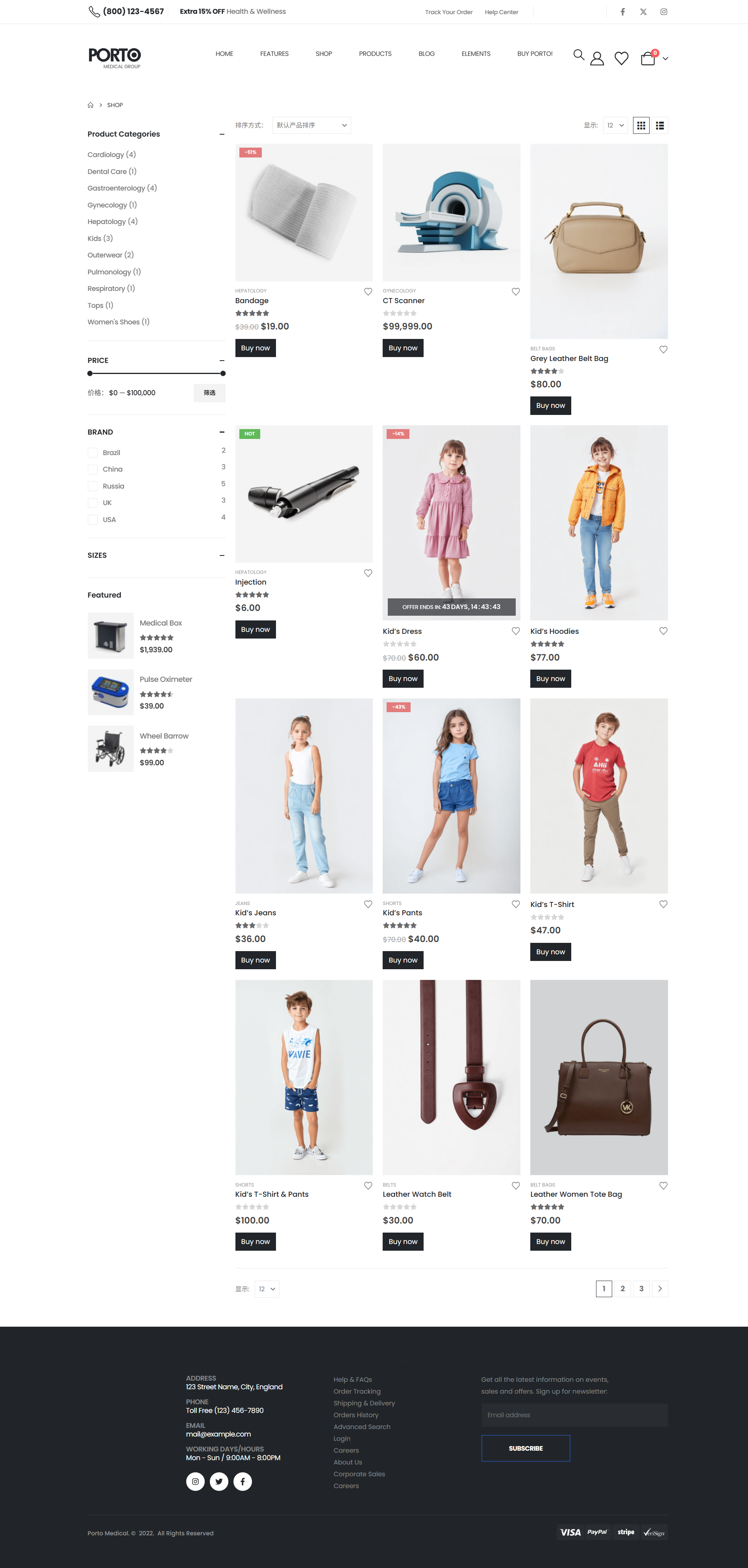Check the Brazil brand checkbox
The width and height of the screenshot is (748, 1568).
(93, 452)
